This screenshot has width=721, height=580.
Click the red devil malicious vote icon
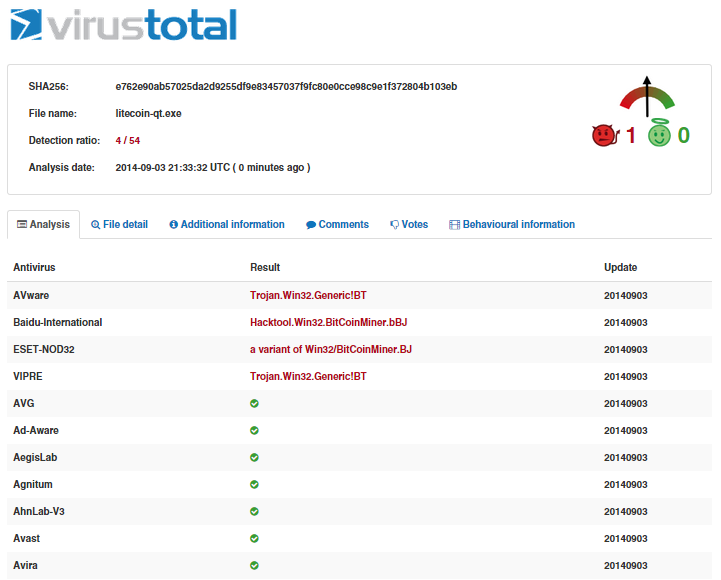coord(605,135)
